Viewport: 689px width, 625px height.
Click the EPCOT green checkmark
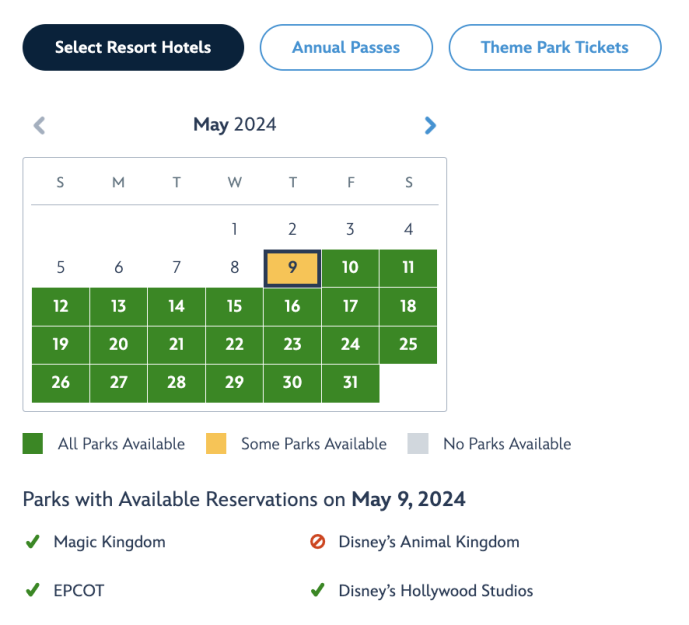33,590
